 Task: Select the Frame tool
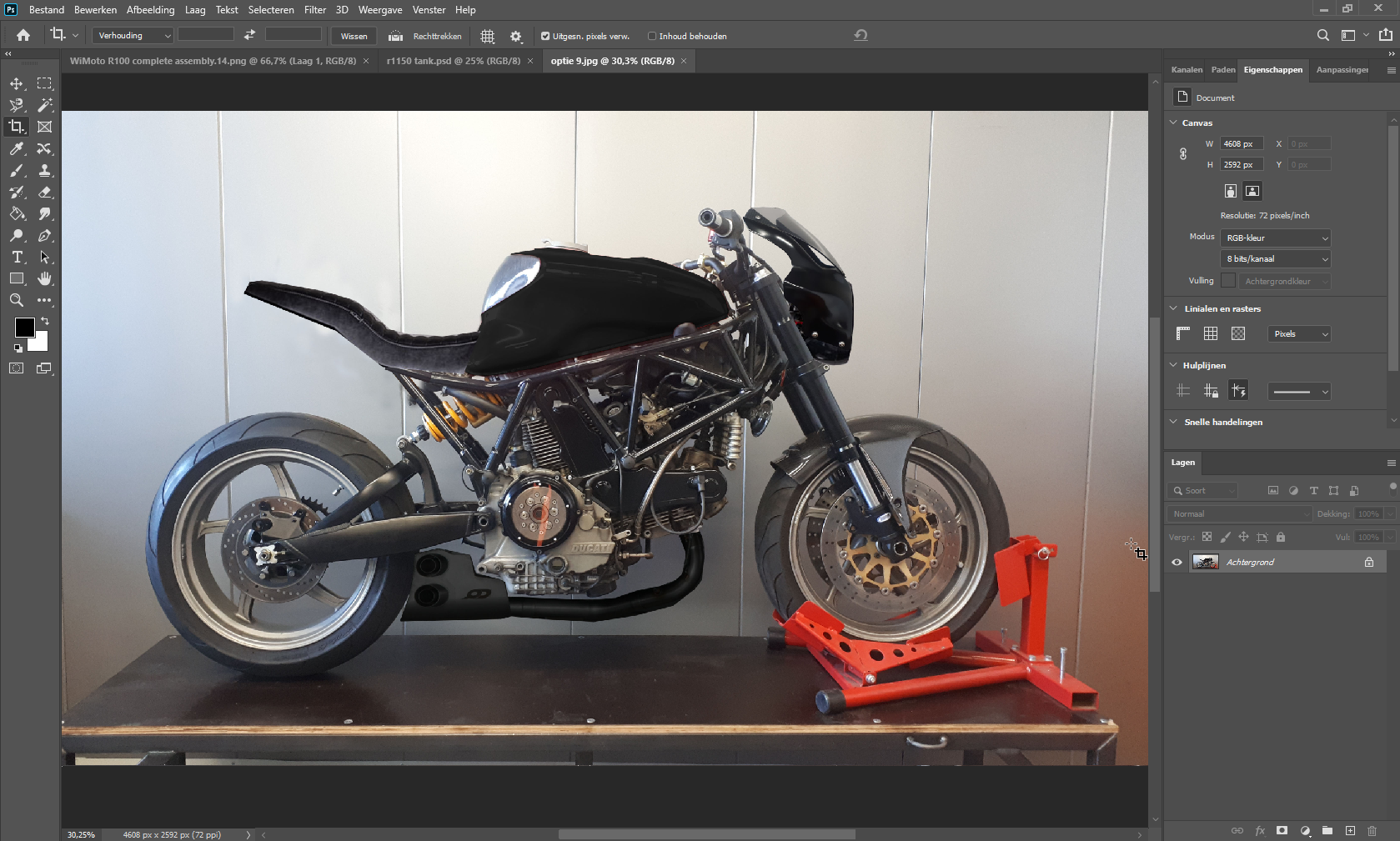point(45,127)
